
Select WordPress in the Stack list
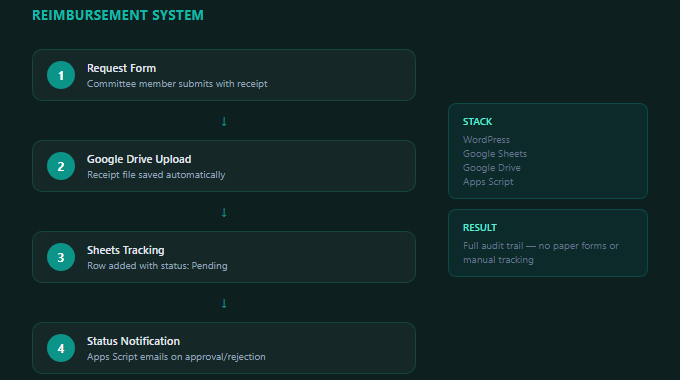[486, 140]
